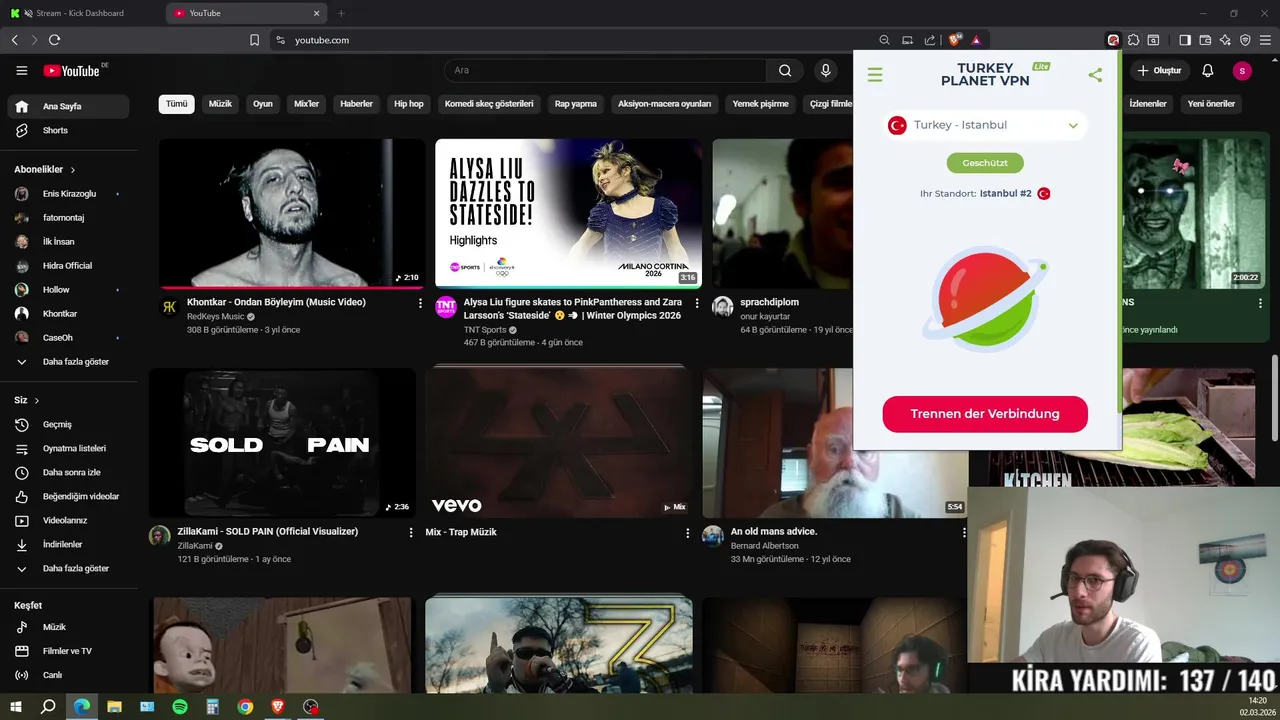Screen dimensions: 1280x720
Task: Click Trennen der Verbindung button
Action: pyautogui.click(x=985, y=414)
